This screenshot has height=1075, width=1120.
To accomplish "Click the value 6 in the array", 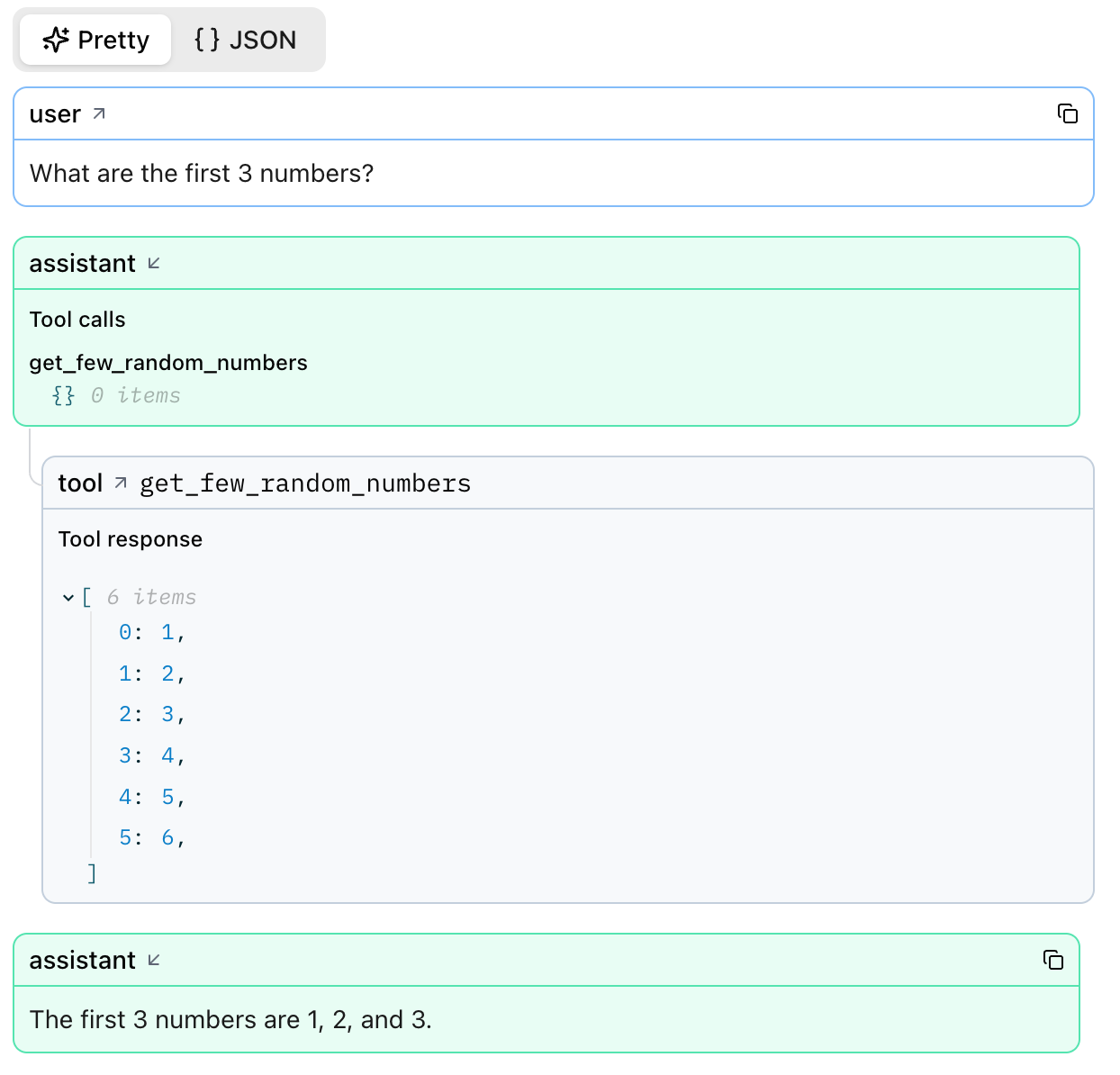I will [168, 837].
